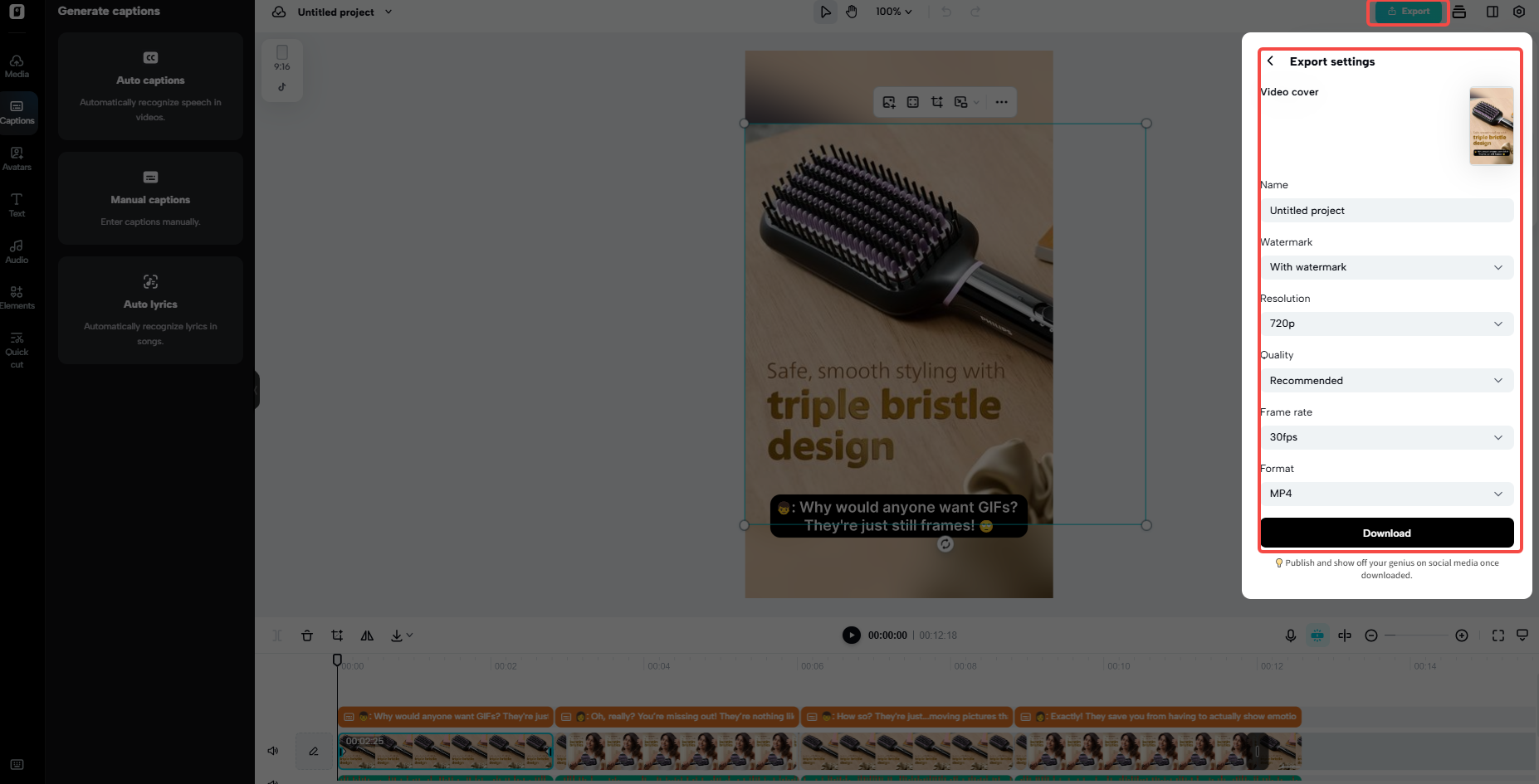Open the Captions panel in sidebar
Image resolution: width=1539 pixels, height=784 pixels.
click(17, 113)
